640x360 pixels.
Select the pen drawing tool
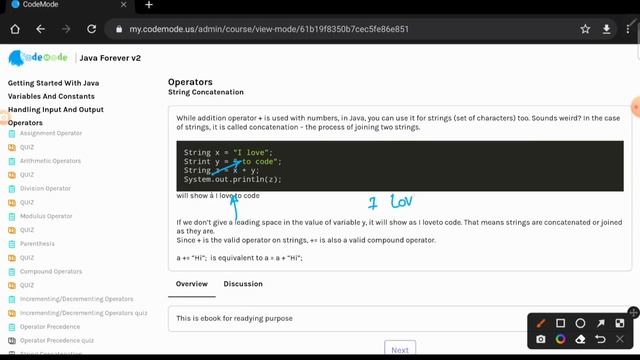click(x=541, y=323)
